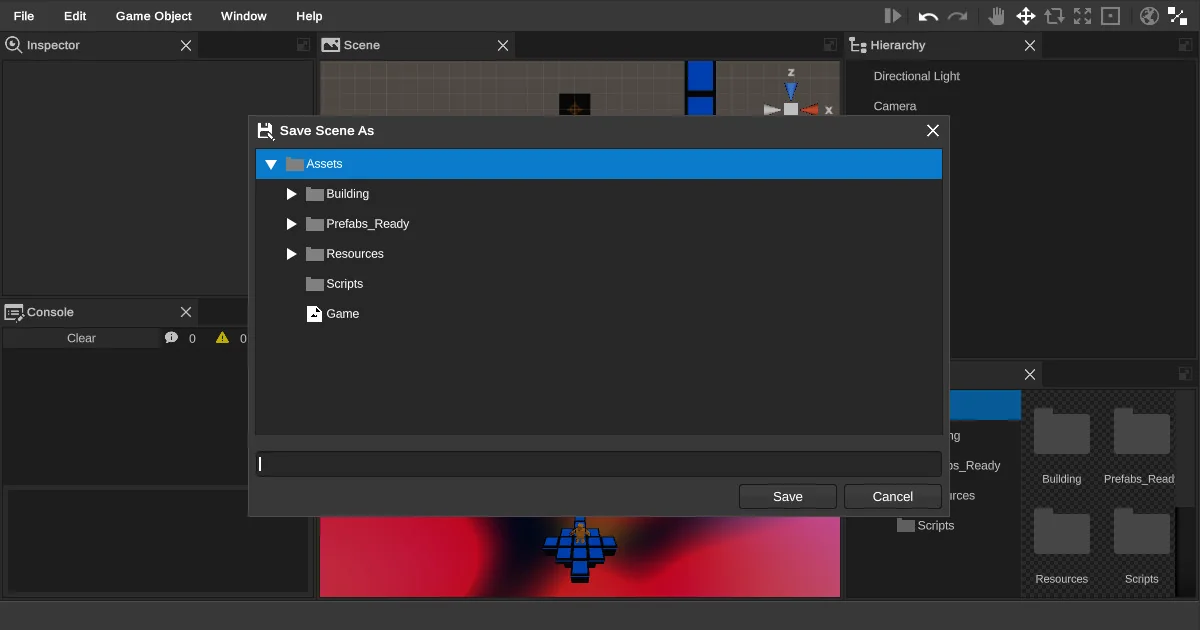Toggle the pivot point mode icon
This screenshot has height=630, width=1200.
1176,16
